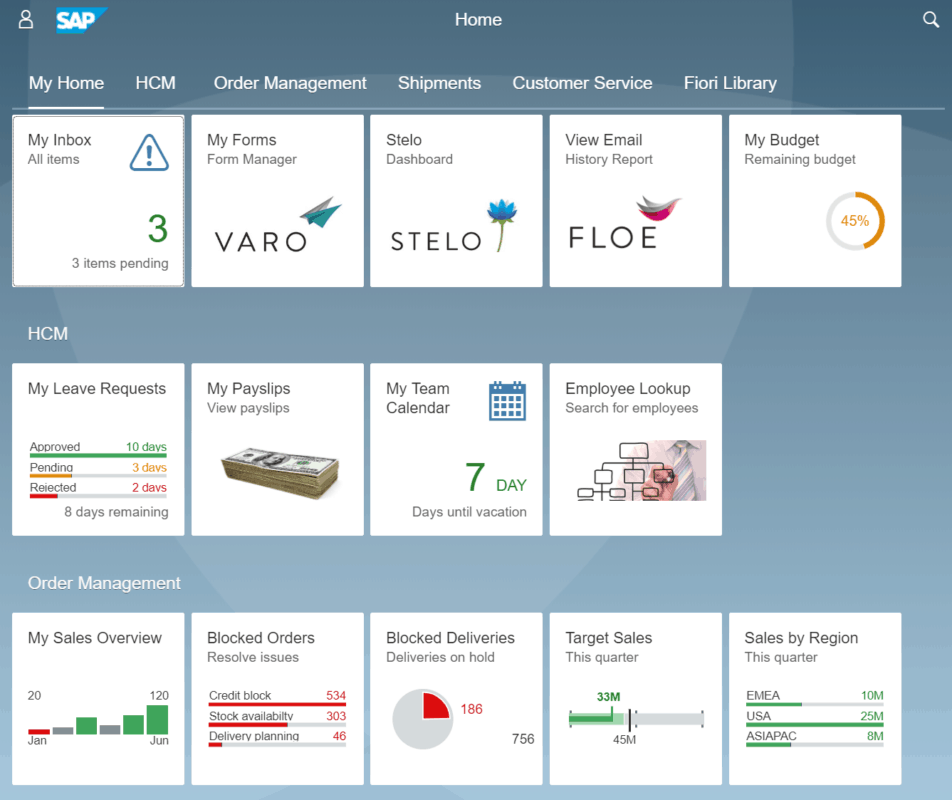Open the My Inbox tile title
Image resolution: width=952 pixels, height=800 pixels.
(60, 140)
